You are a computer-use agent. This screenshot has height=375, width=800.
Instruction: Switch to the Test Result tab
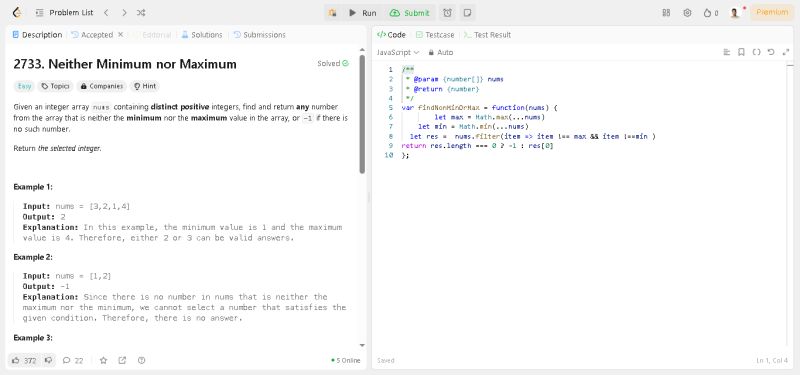[487, 35]
